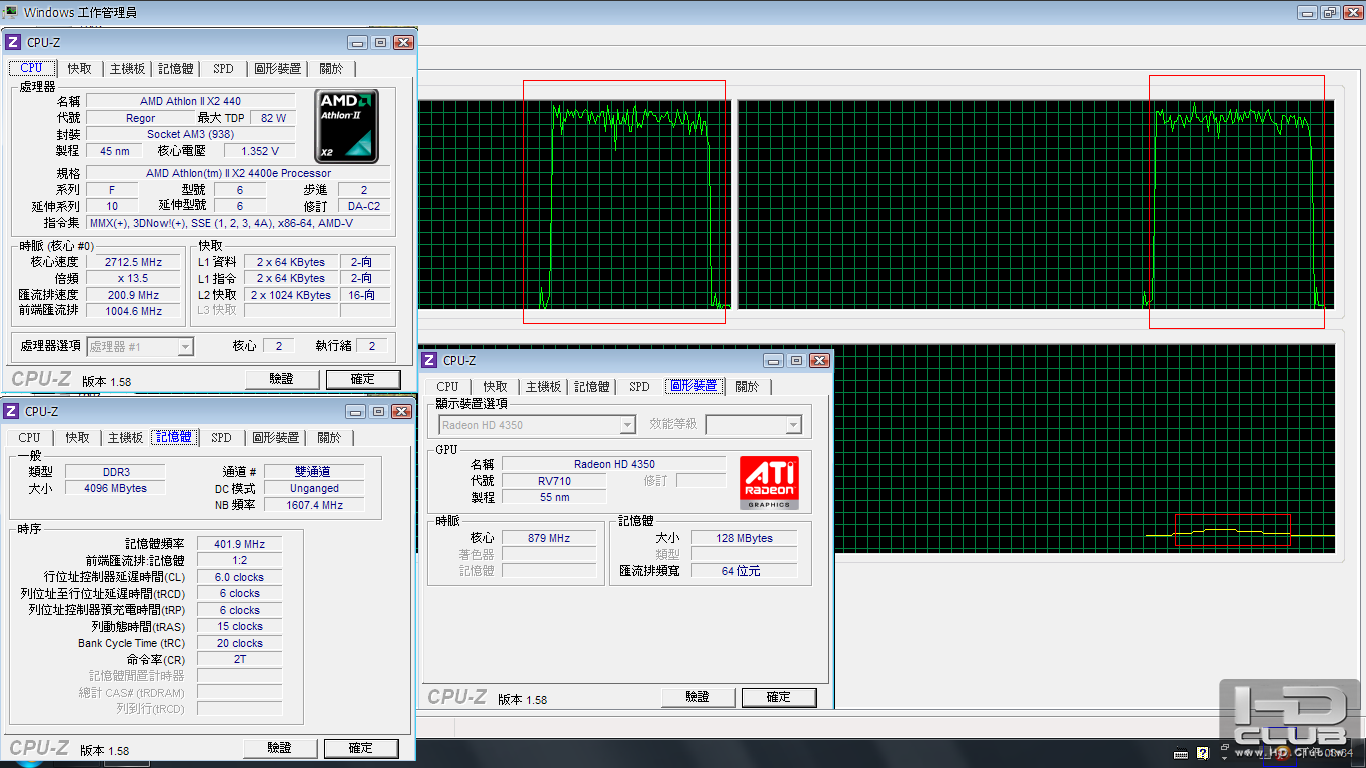Image resolution: width=1366 pixels, height=768 pixels.
Task: Click 確定 in the DDR3 memory CPU-Z window
Action: 361,748
